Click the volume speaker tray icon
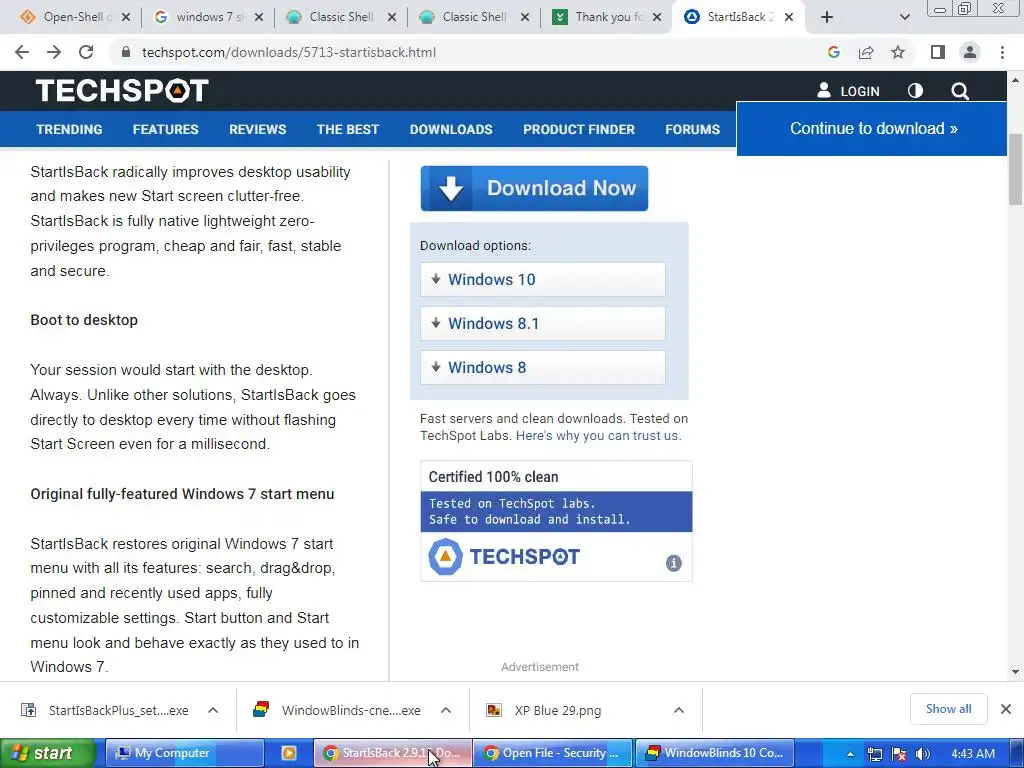Viewport: 1024px width, 768px height. click(x=922, y=754)
